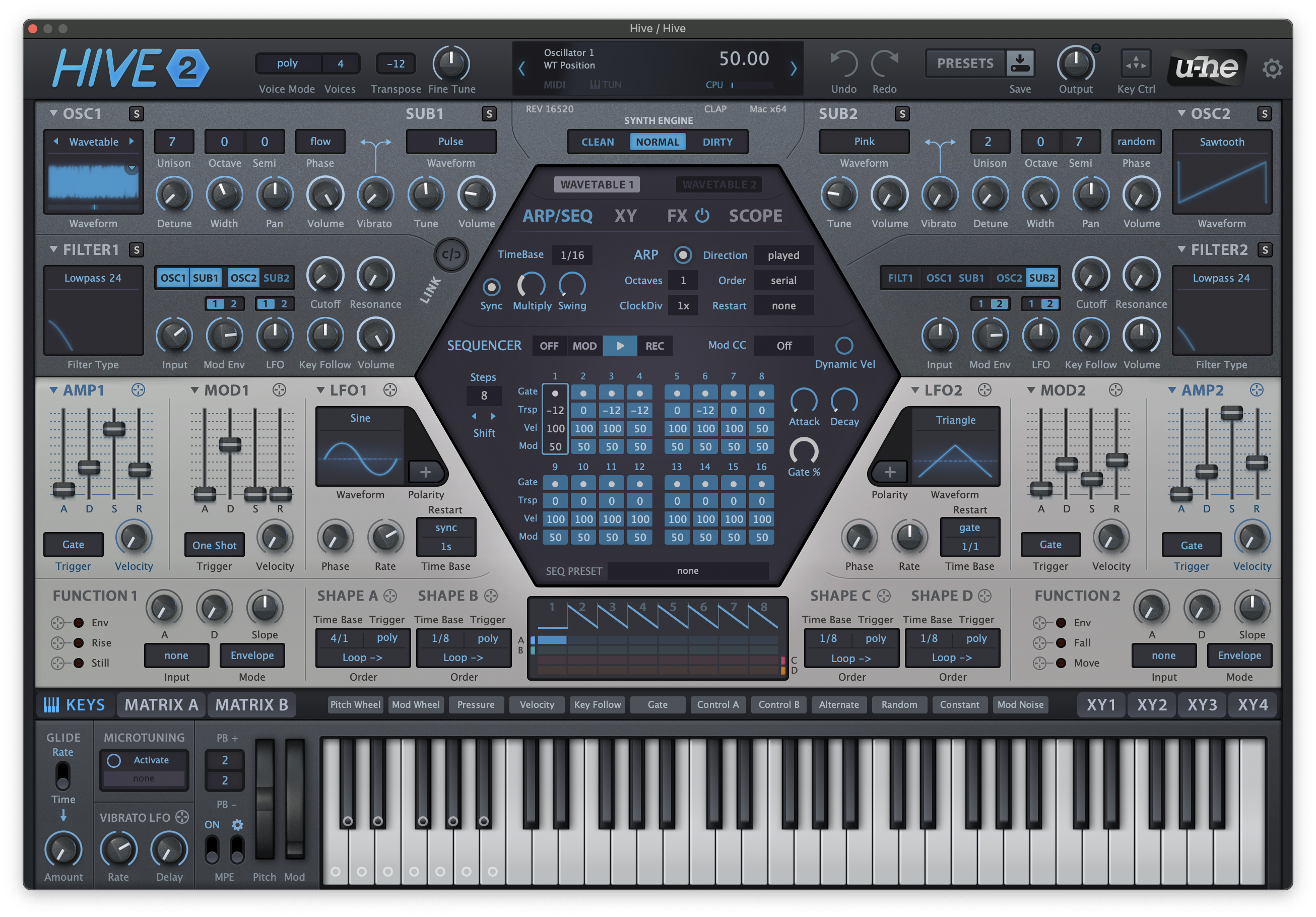Click the Key Ctrl arrows icon
The width and height of the screenshot is (1316, 917).
(1136, 63)
